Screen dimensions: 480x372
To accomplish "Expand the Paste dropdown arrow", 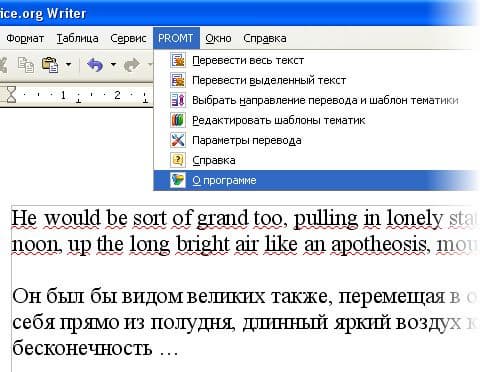I will tap(68, 64).
